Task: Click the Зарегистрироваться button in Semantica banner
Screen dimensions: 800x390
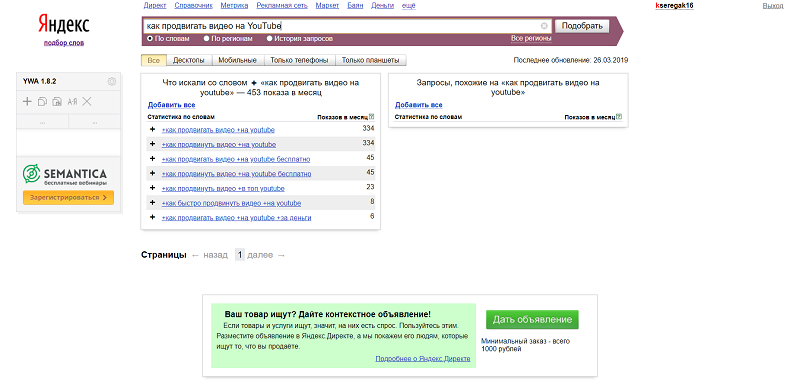Action: tap(68, 197)
